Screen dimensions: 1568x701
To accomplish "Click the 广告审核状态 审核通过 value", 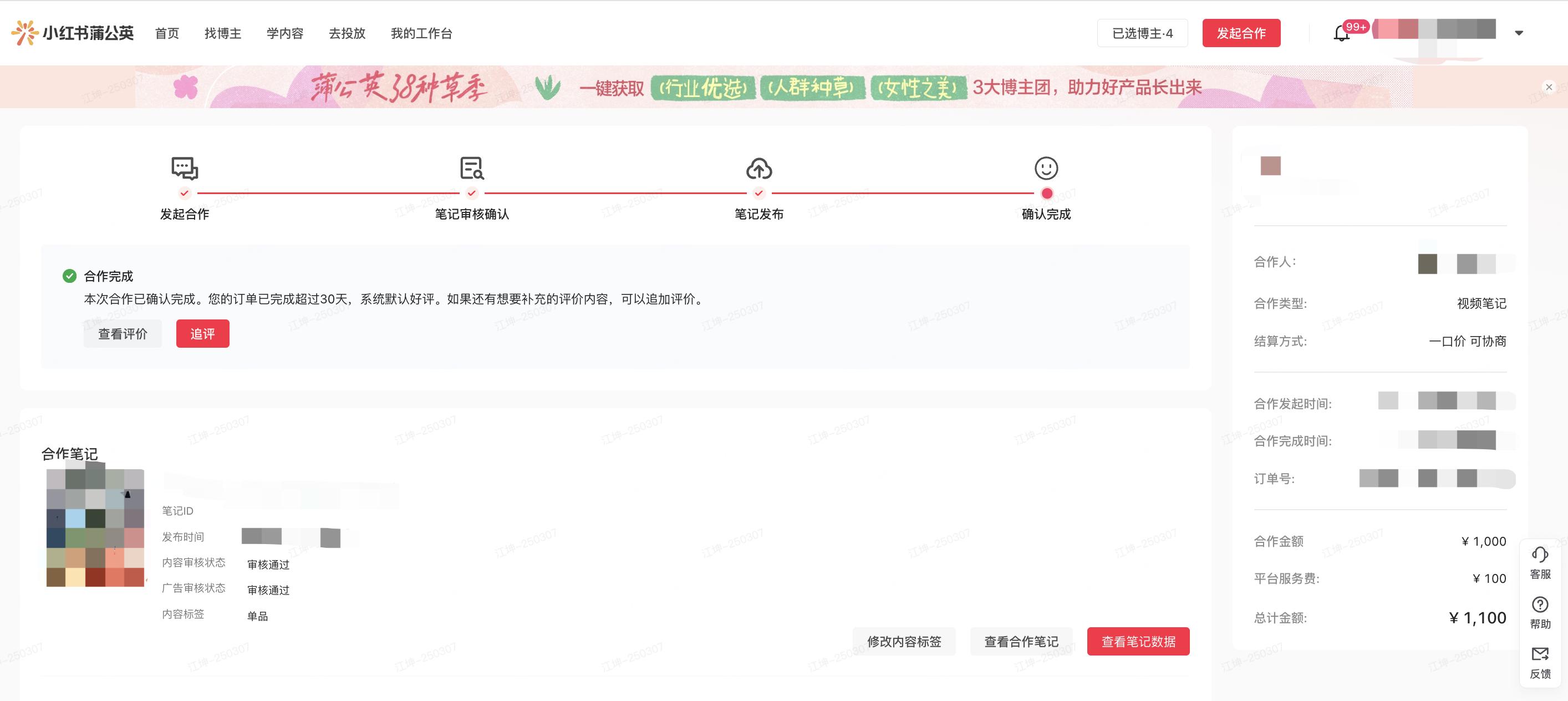I will pos(268,590).
